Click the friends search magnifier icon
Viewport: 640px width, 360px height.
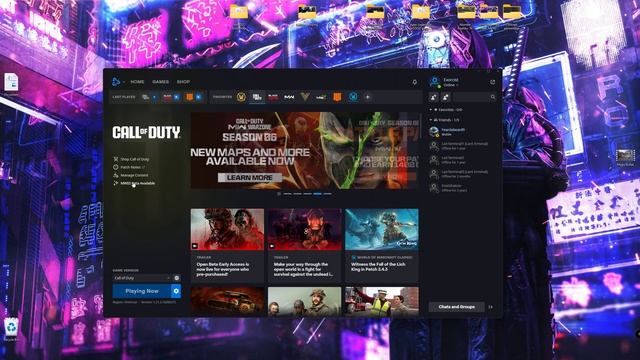pos(493,97)
